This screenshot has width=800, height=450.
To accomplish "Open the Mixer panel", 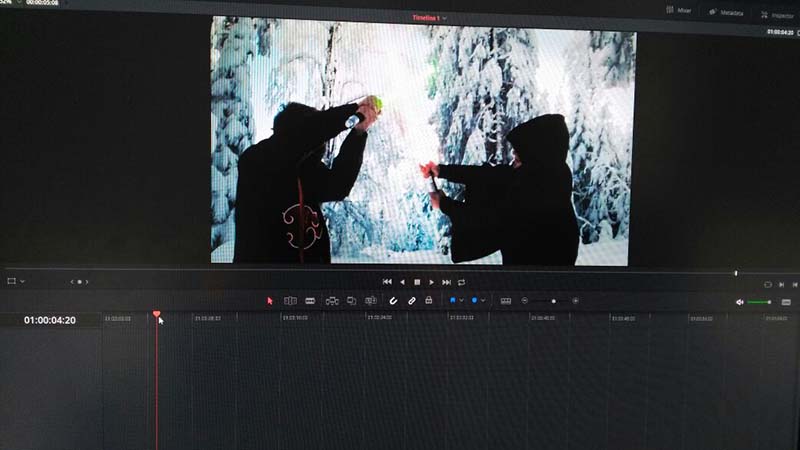I will tap(679, 10).
